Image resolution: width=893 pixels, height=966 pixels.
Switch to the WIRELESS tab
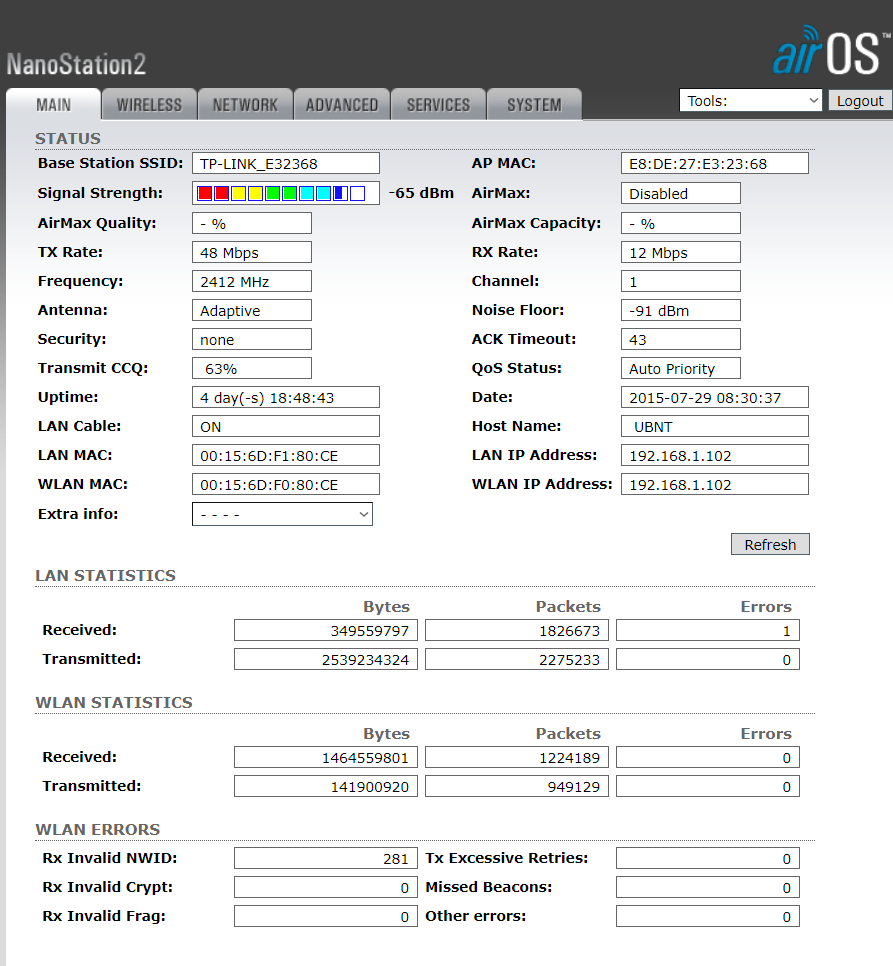pos(150,105)
